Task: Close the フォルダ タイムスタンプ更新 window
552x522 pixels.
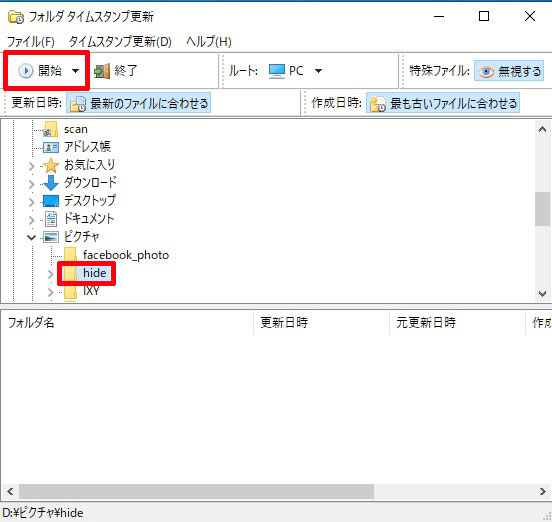Action: coord(530,16)
